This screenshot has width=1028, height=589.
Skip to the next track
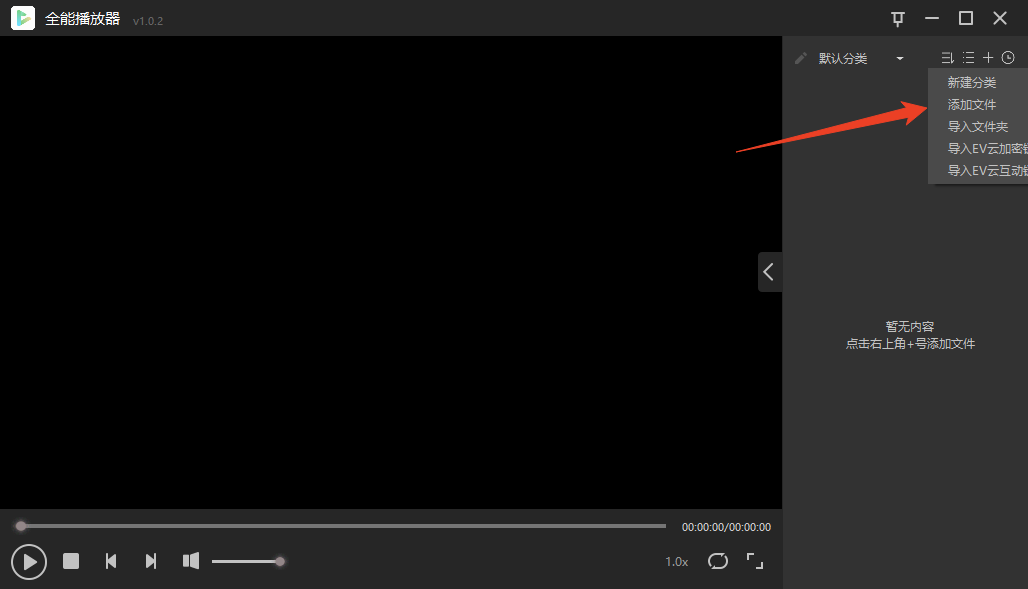tap(151, 561)
